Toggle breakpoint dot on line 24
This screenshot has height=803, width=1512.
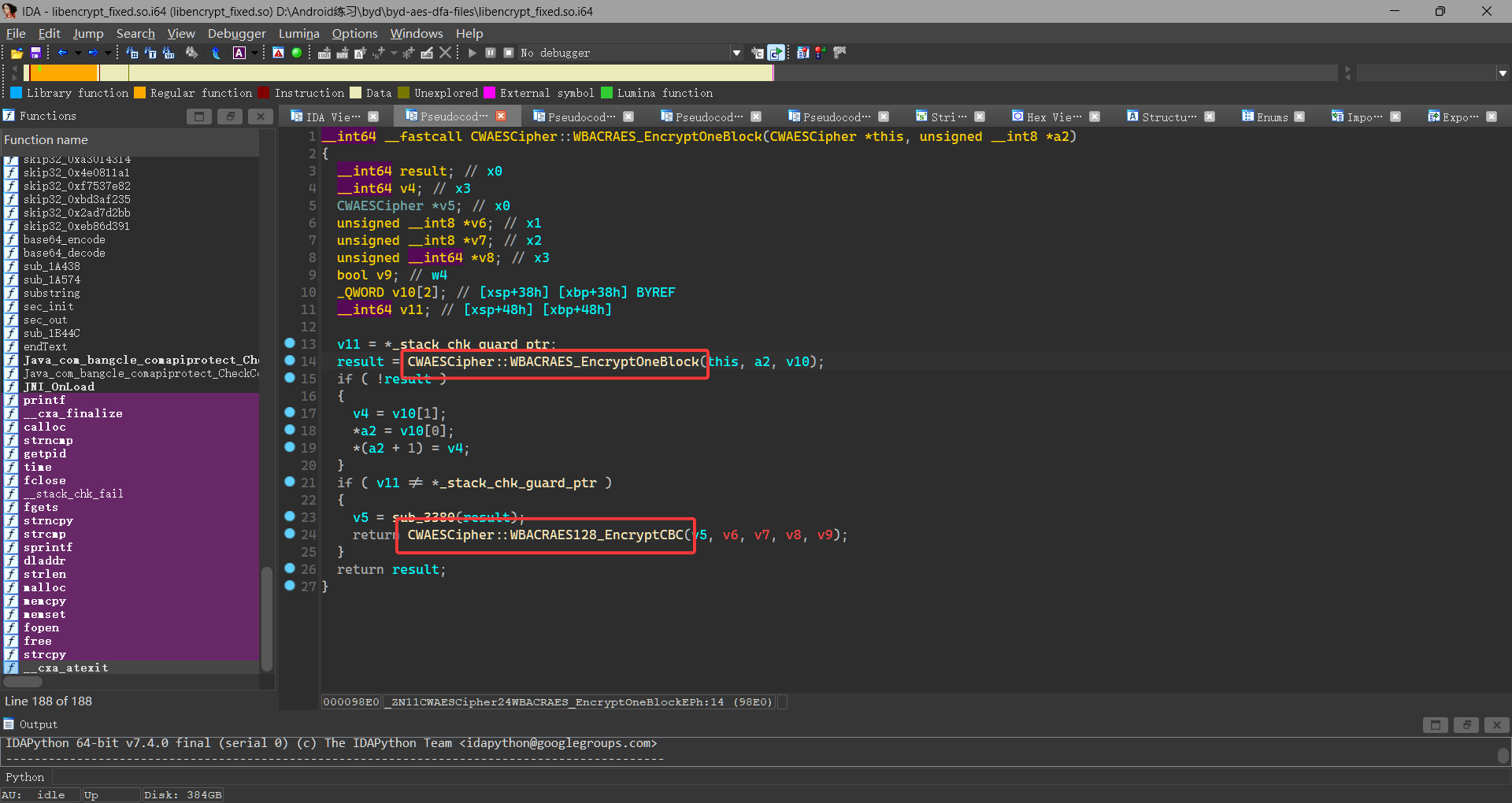[290, 534]
